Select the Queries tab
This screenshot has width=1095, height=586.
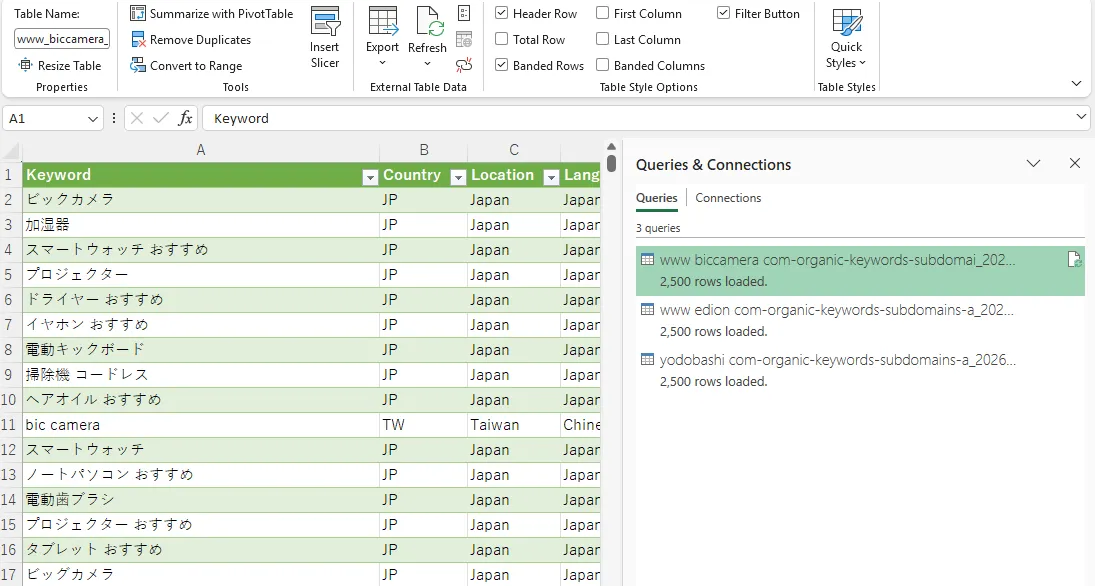pos(656,198)
